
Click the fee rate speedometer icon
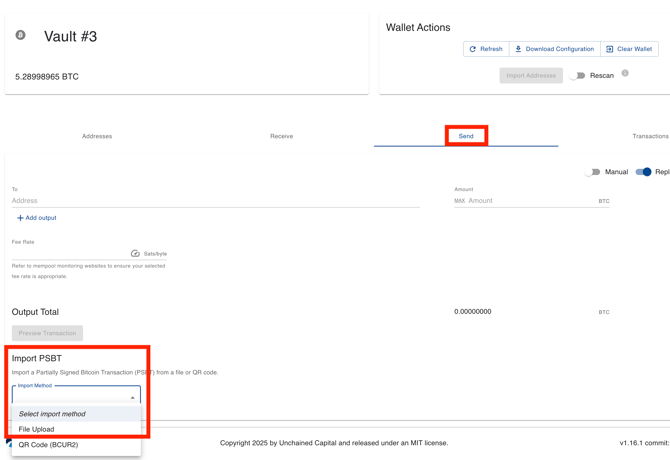(x=135, y=254)
